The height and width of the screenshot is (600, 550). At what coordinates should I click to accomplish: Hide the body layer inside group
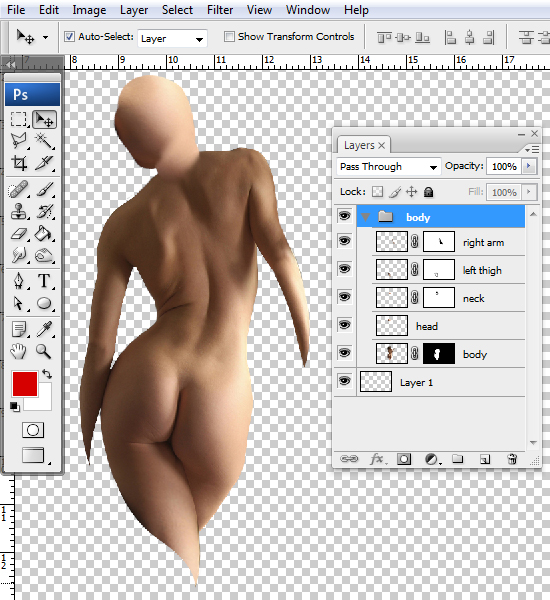[x=344, y=353]
